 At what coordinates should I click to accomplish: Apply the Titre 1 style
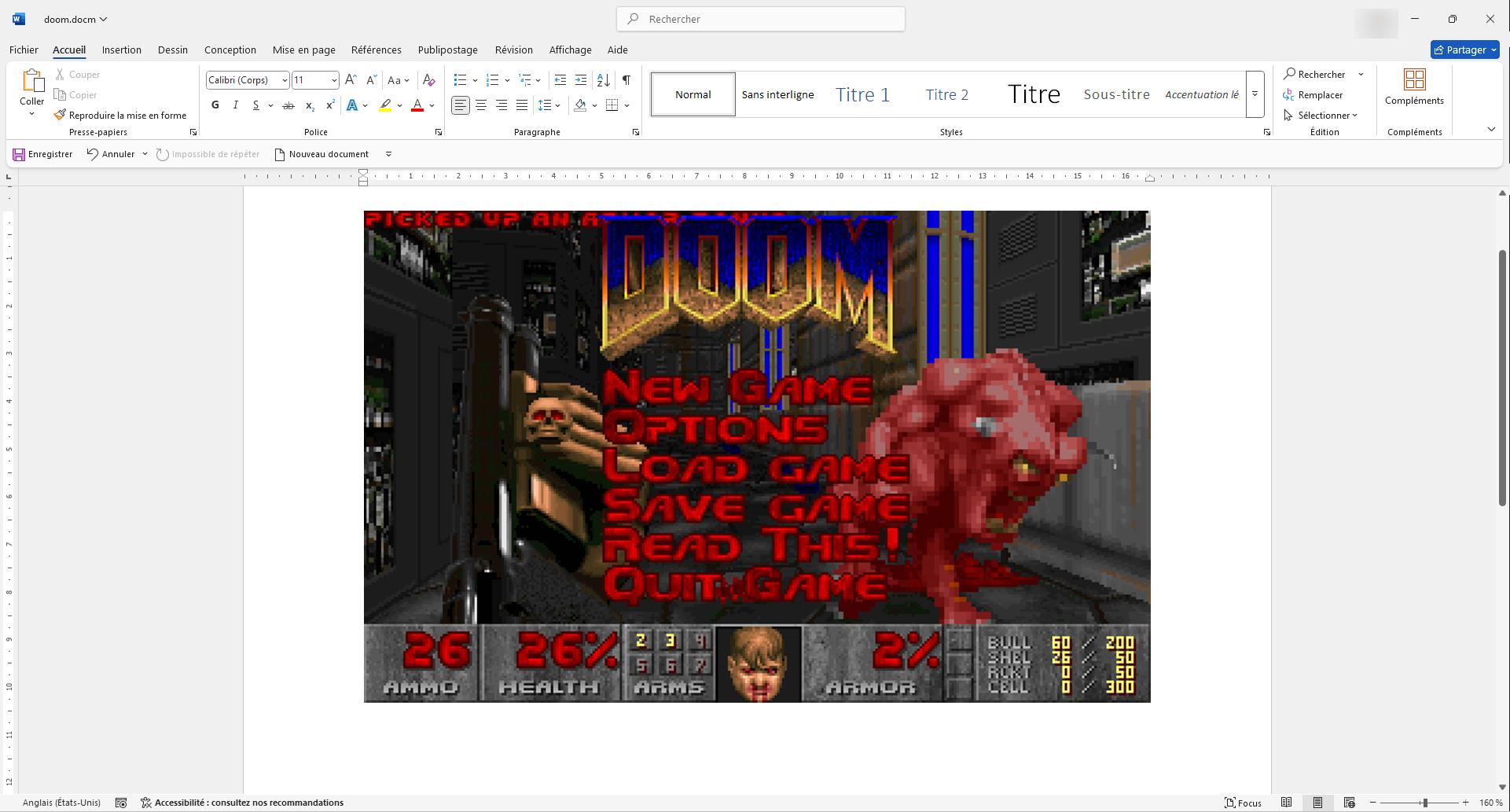coord(862,94)
